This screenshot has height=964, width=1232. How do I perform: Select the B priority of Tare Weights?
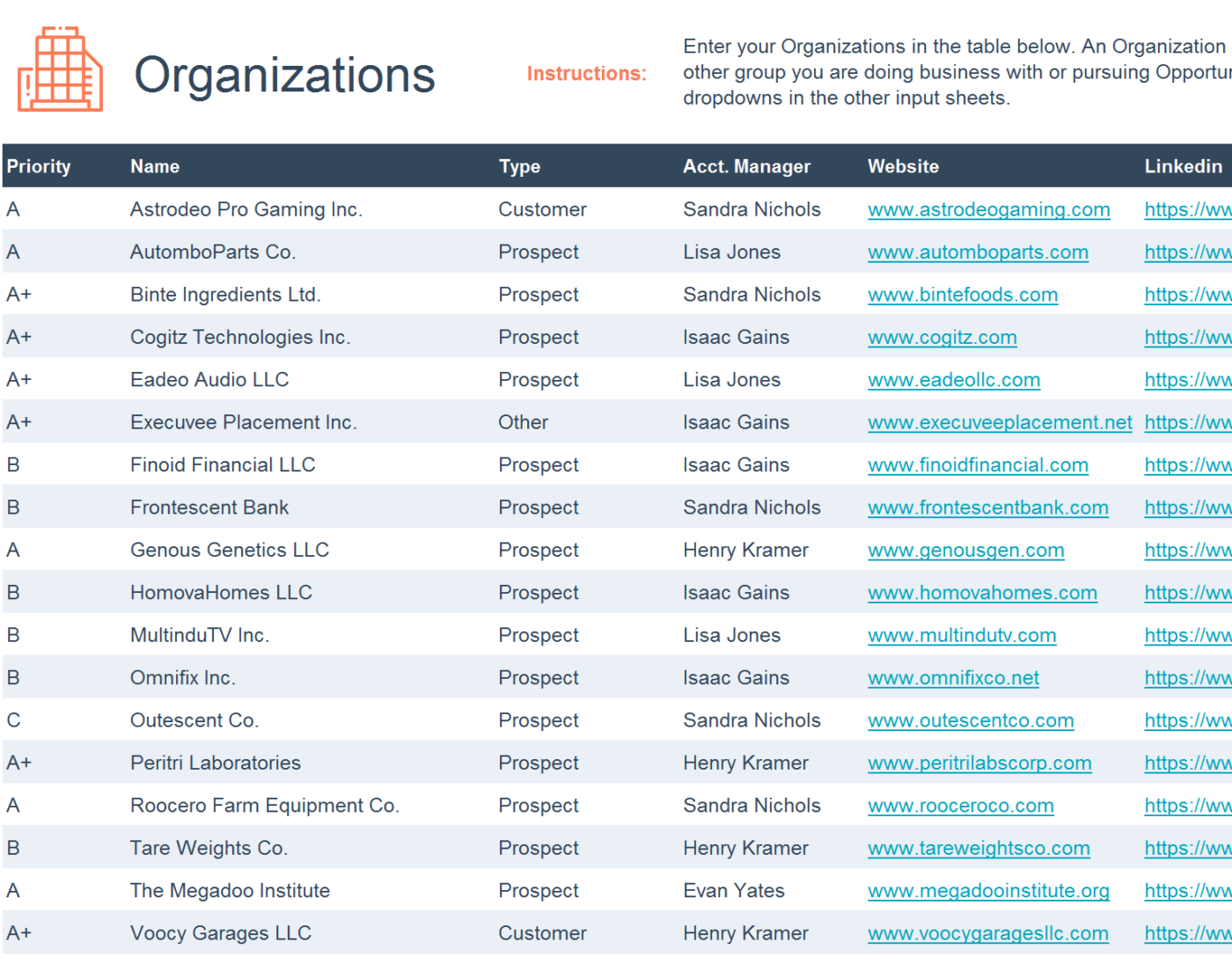click(x=13, y=848)
